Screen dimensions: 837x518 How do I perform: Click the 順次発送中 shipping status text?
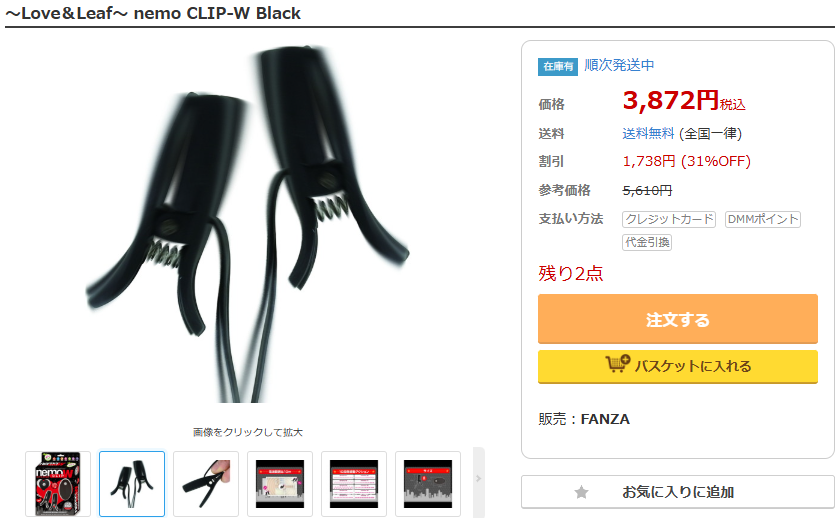[619, 65]
